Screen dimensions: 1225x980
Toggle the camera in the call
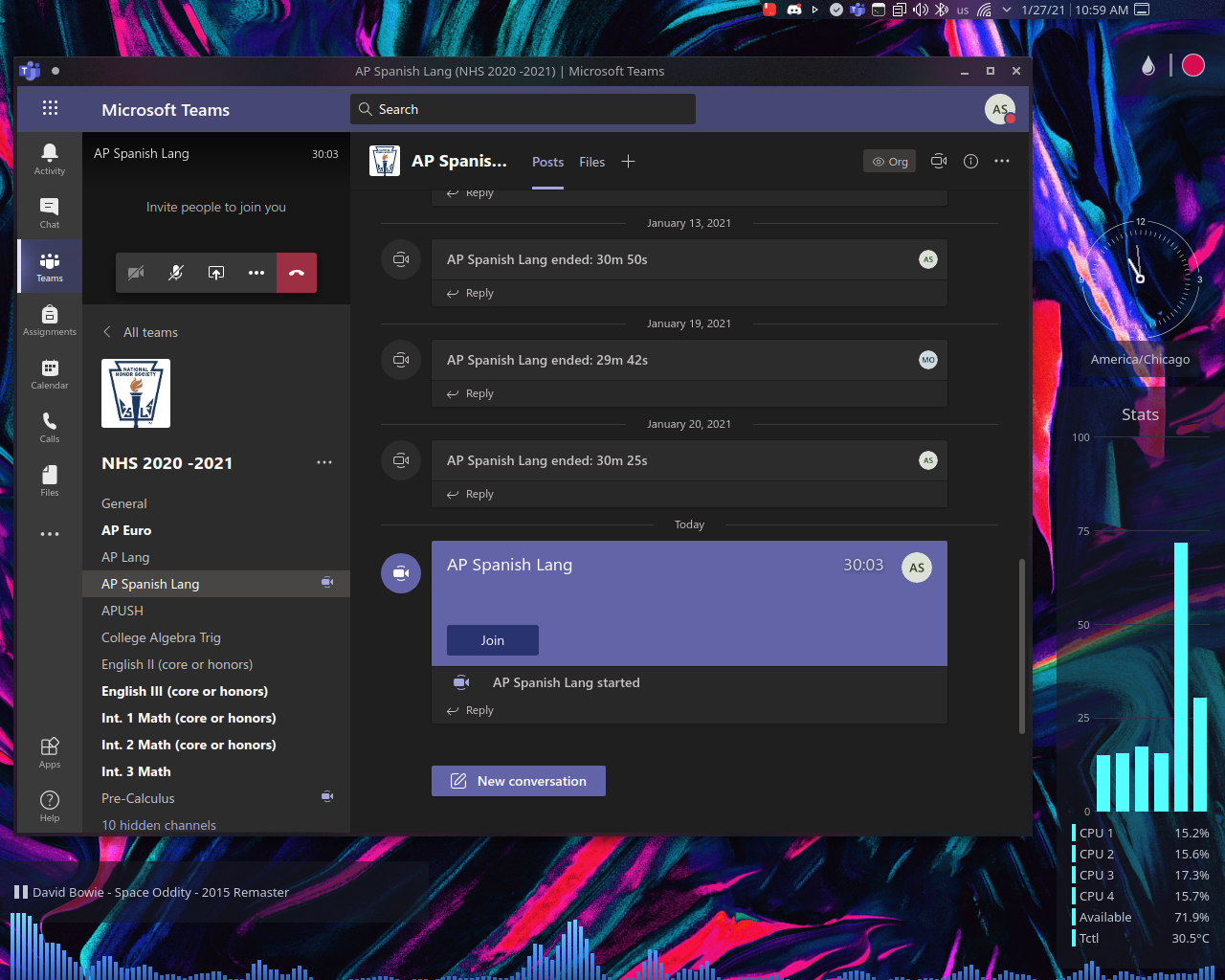pos(136,273)
